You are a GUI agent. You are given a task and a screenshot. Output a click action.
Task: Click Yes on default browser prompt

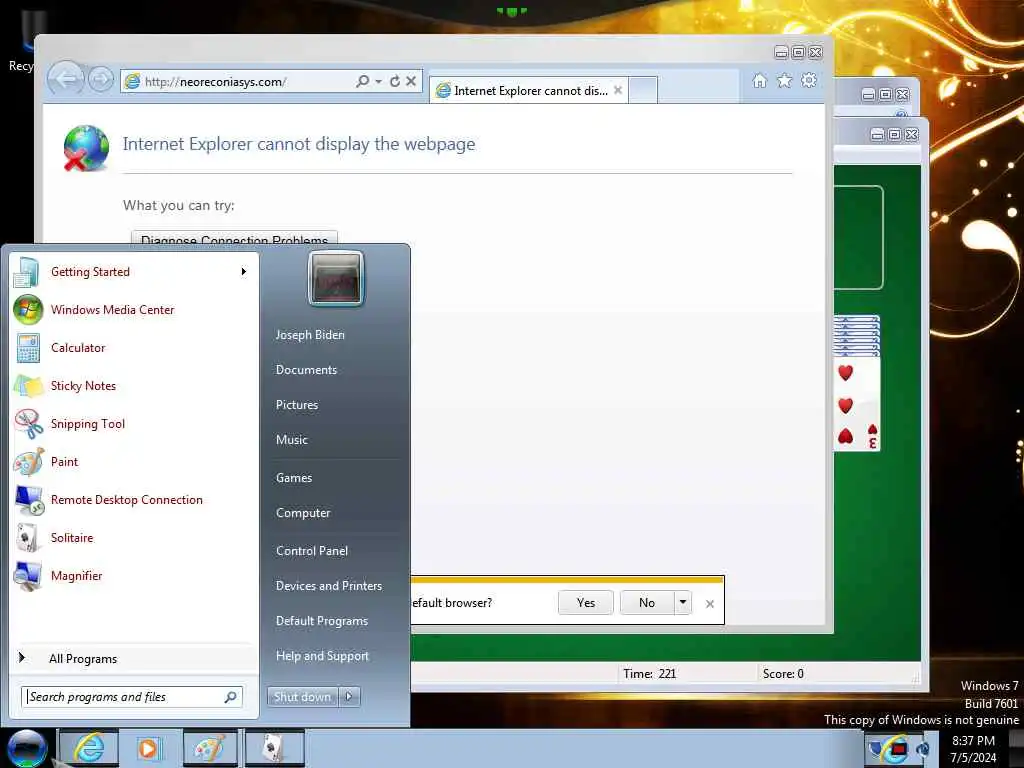point(586,603)
